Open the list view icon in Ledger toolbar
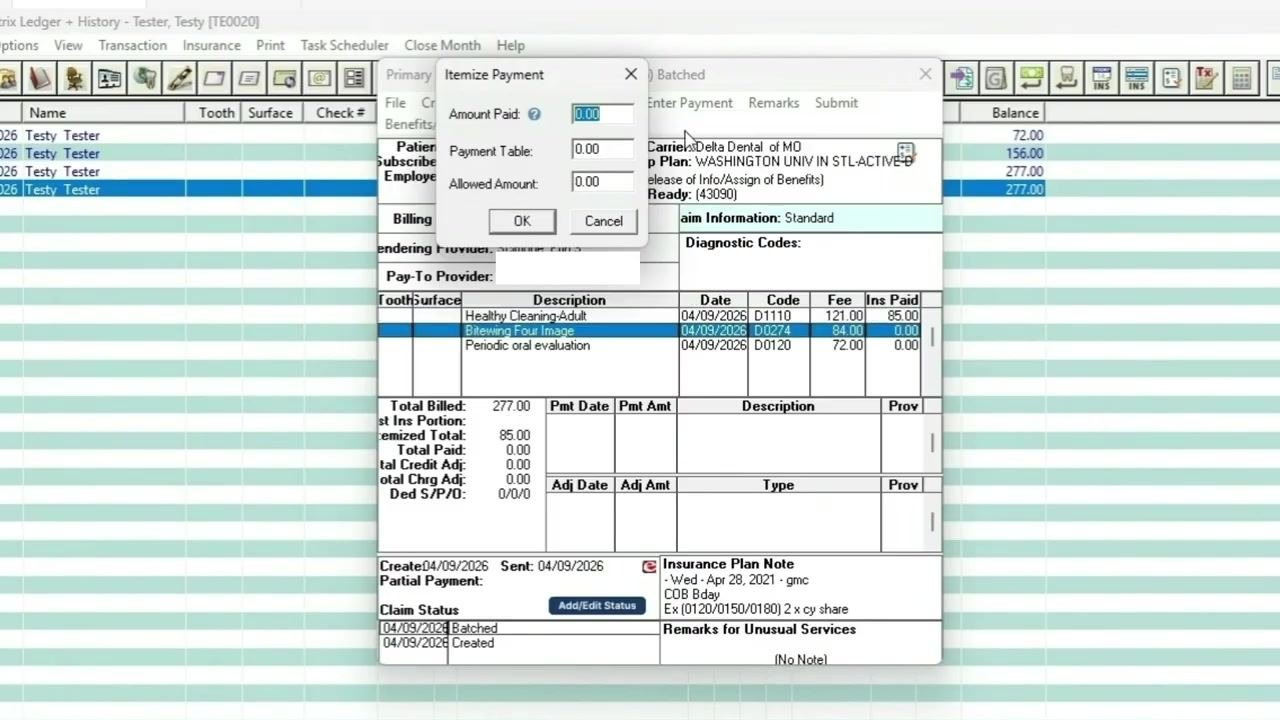Screen dimensions: 1280x720 coord(354,77)
